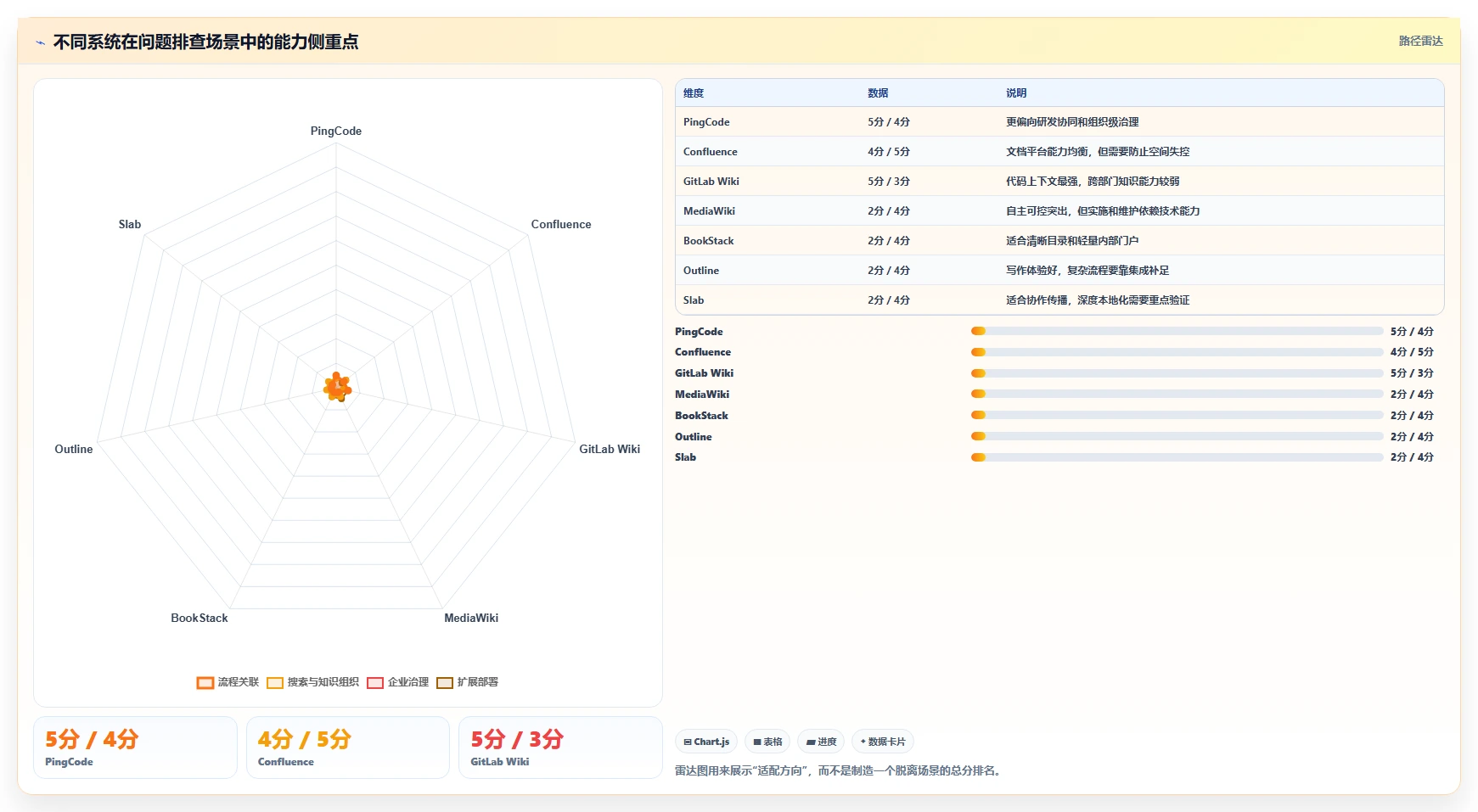Click the 表格 chip
The height and width of the screenshot is (812, 1478).
pos(767,742)
